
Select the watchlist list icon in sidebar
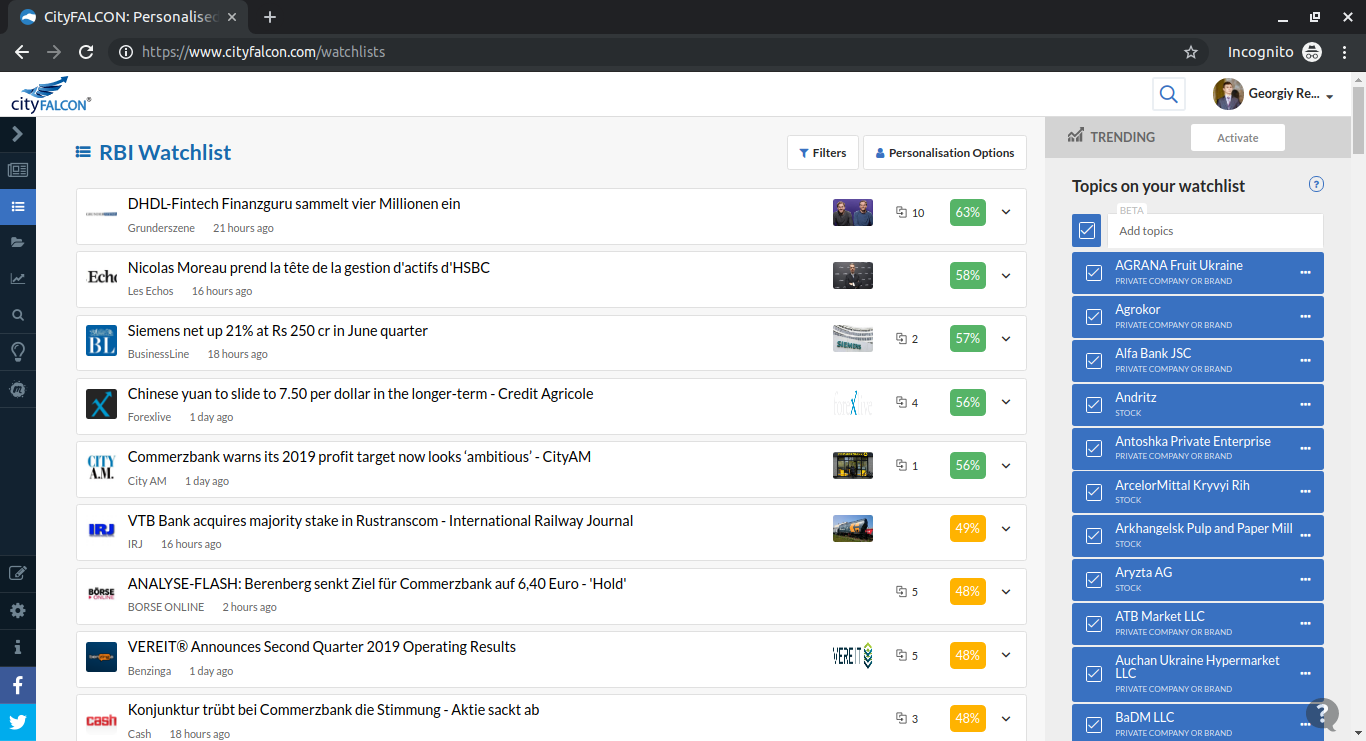17,207
